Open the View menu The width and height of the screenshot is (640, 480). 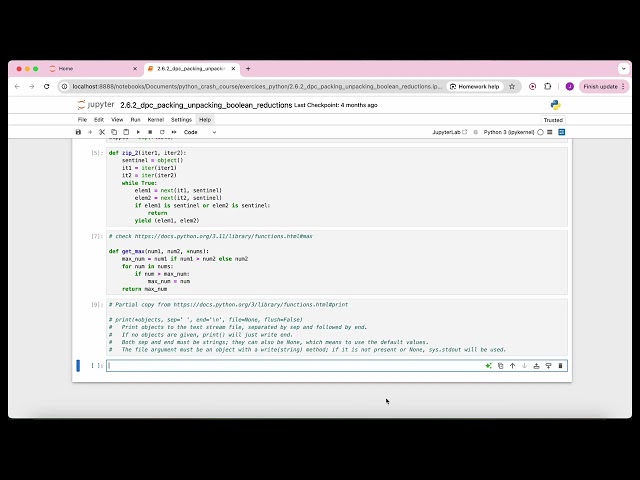point(117,120)
